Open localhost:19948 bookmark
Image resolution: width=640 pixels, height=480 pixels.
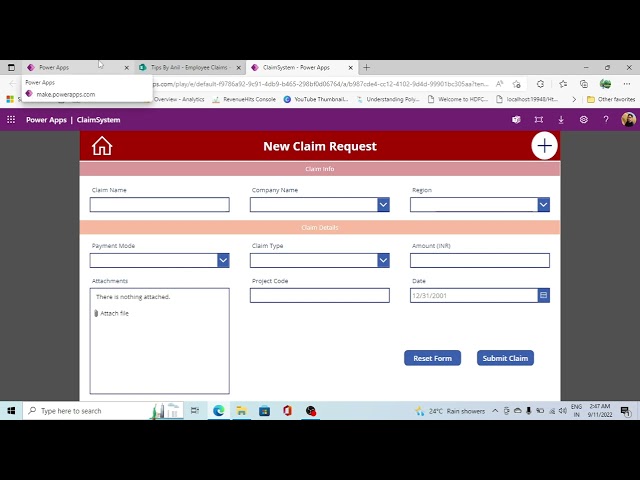(527, 99)
